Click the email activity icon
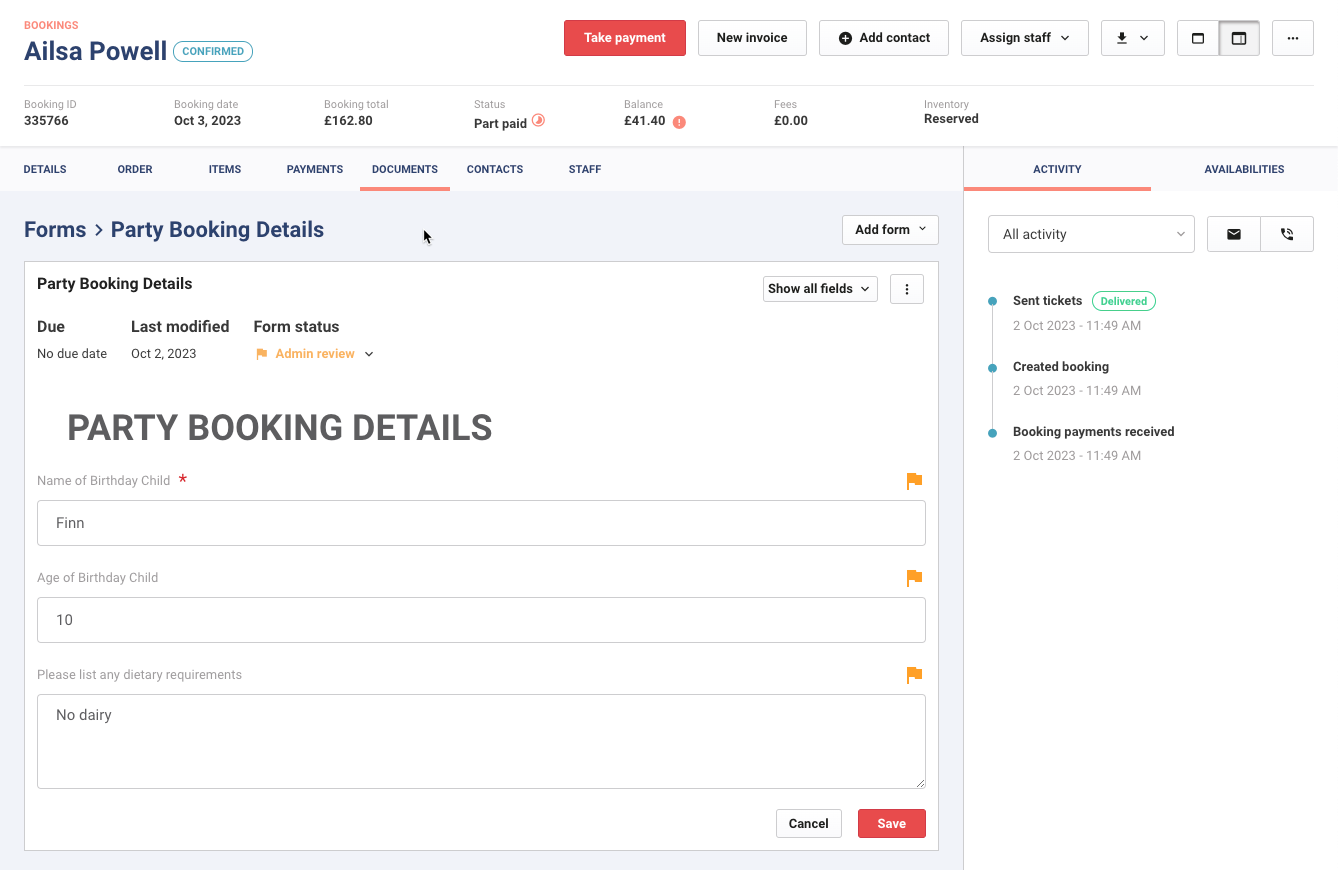 point(1234,234)
